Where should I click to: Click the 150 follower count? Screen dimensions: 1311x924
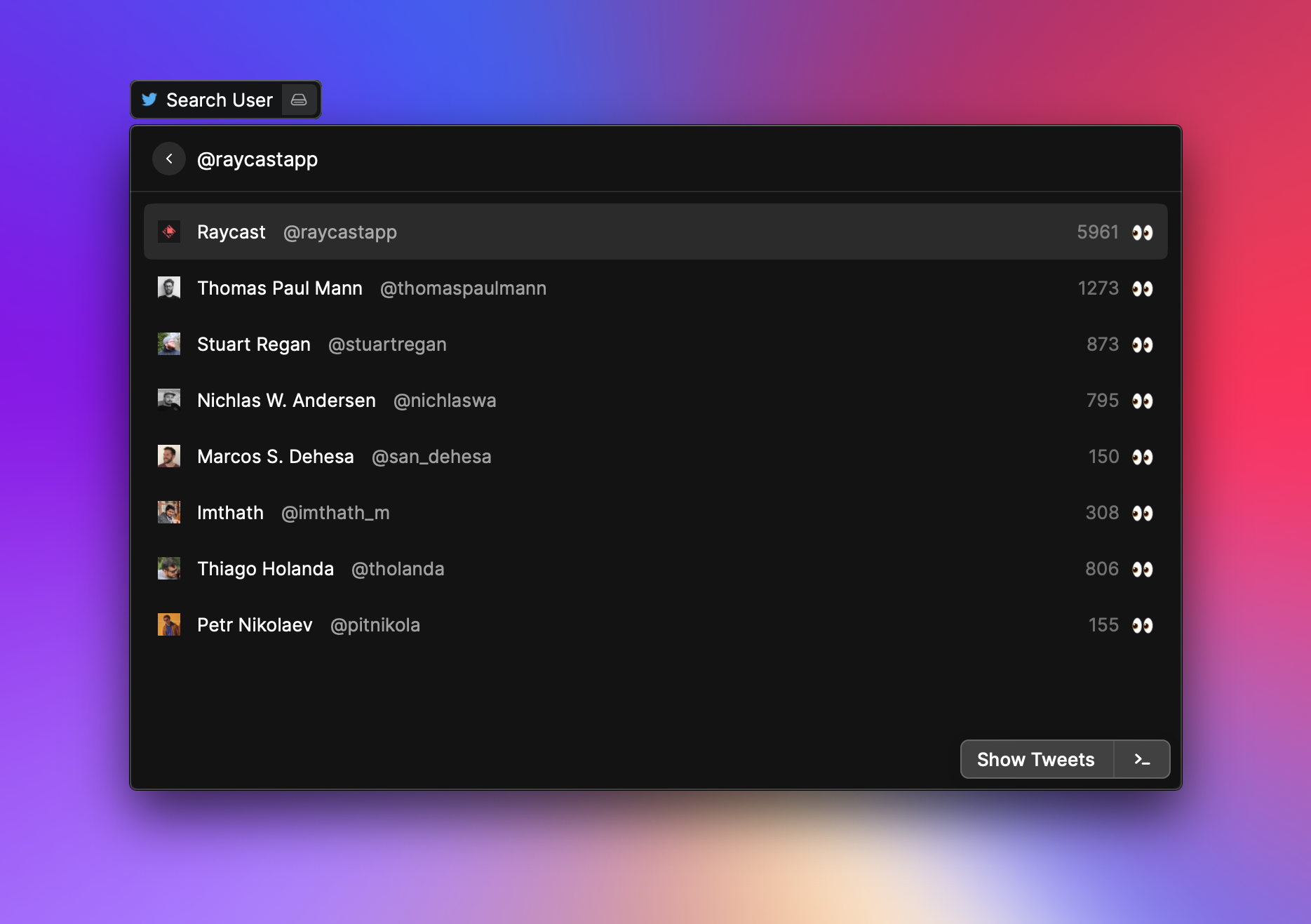[1103, 457]
